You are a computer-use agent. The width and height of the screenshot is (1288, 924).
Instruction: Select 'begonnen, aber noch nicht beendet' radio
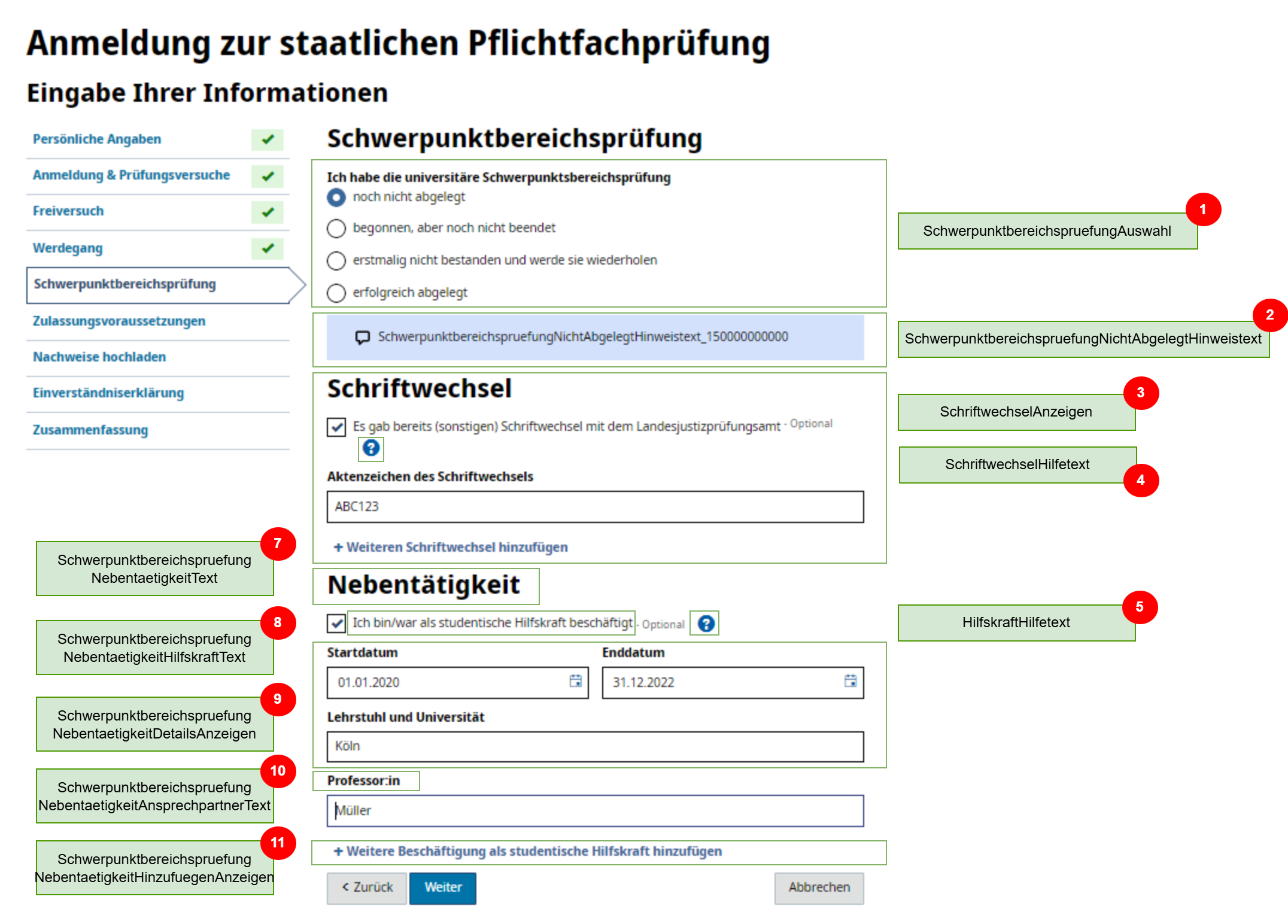(x=336, y=229)
